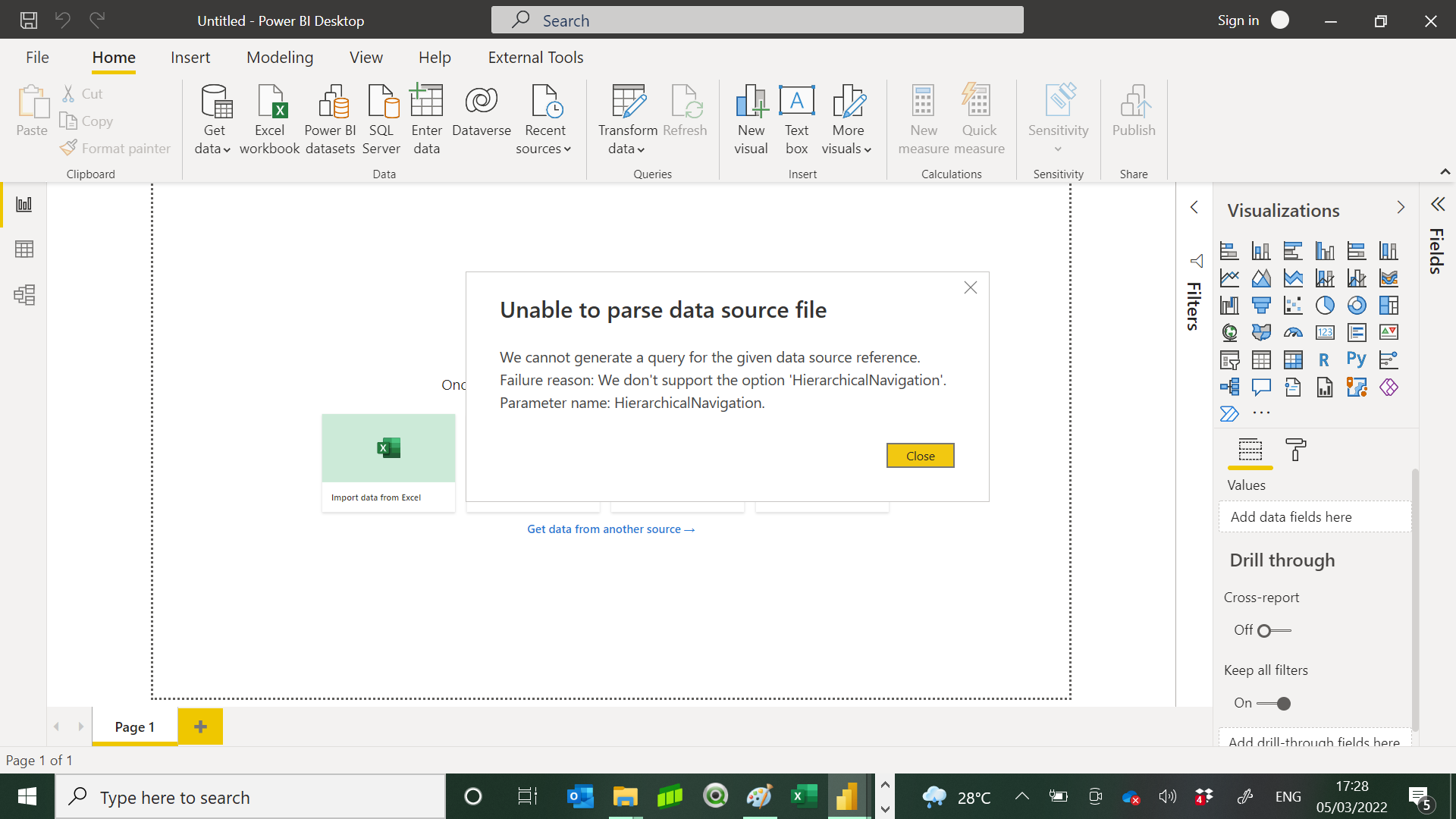1456x819 pixels.
Task: Open SQL Server data source
Action: click(381, 120)
